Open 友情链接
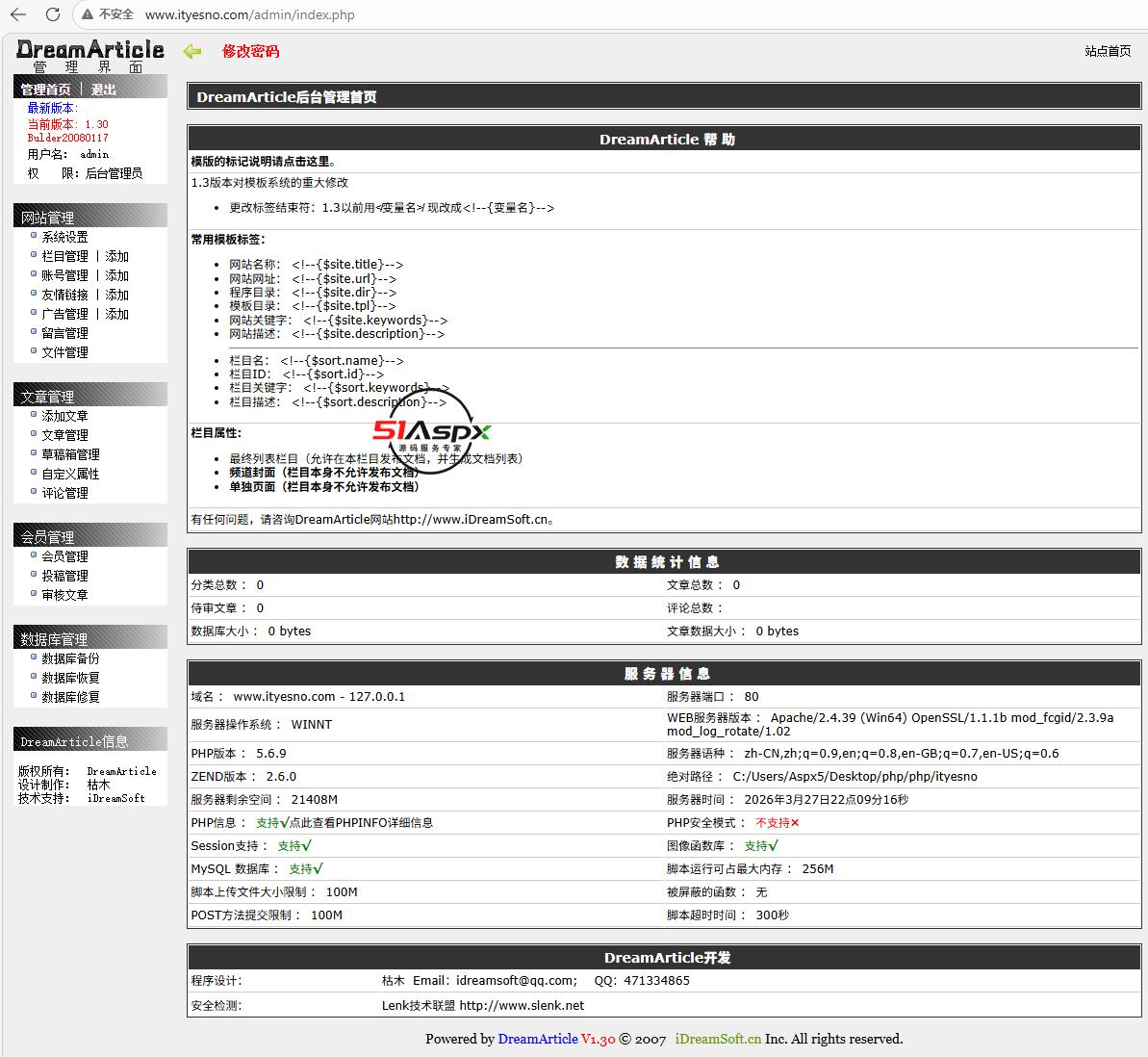Image resolution: width=1148 pixels, height=1057 pixels. (x=64, y=295)
